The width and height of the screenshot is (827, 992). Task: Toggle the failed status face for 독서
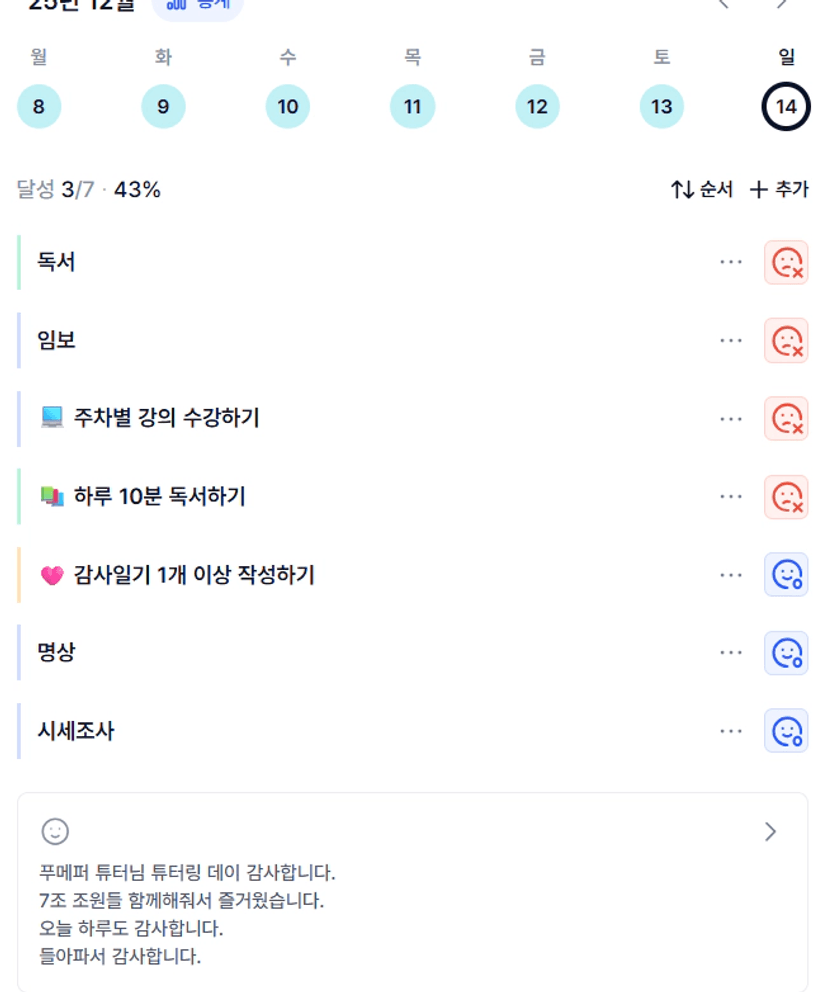[786, 263]
